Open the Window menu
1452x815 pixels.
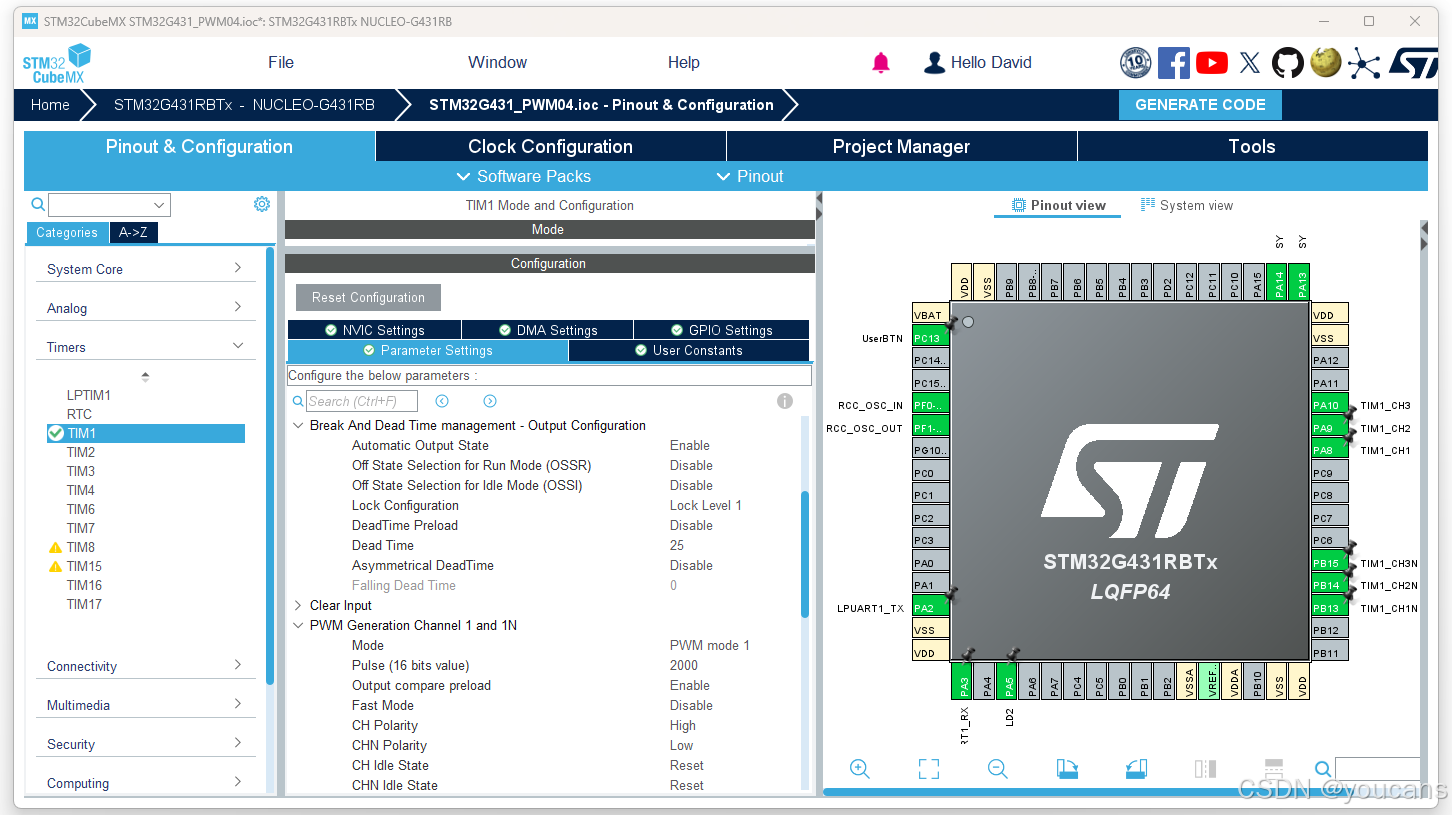point(497,62)
